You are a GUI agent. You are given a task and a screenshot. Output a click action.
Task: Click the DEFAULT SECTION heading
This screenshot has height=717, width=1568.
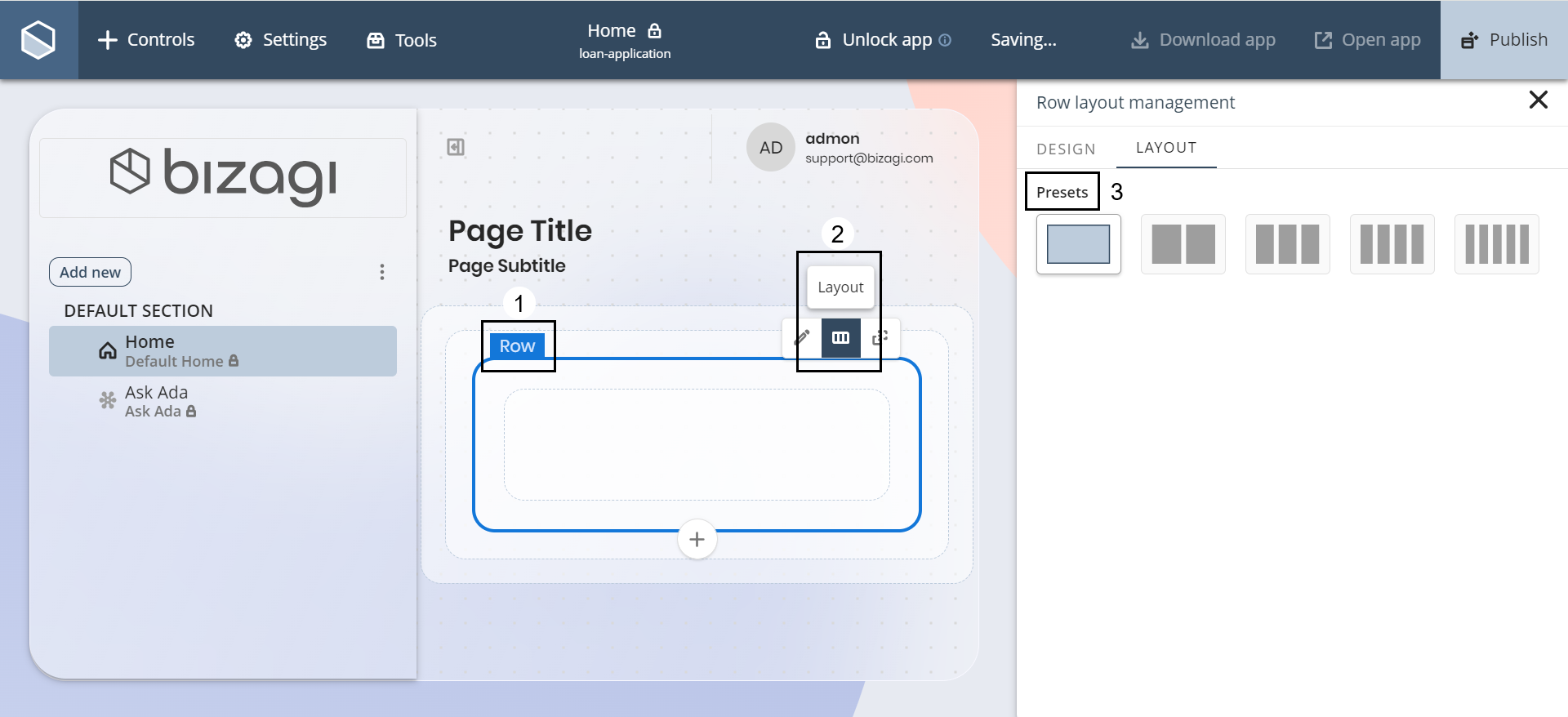139,311
